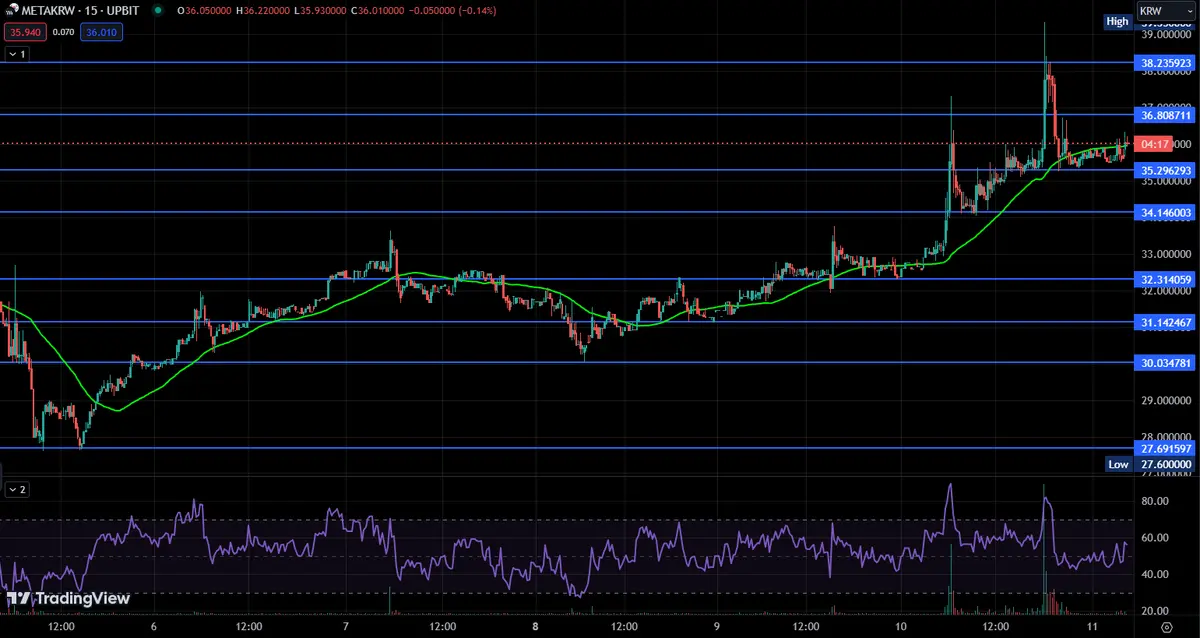Click date label 9 on time axis
This screenshot has height=638, width=1200.
717,626
